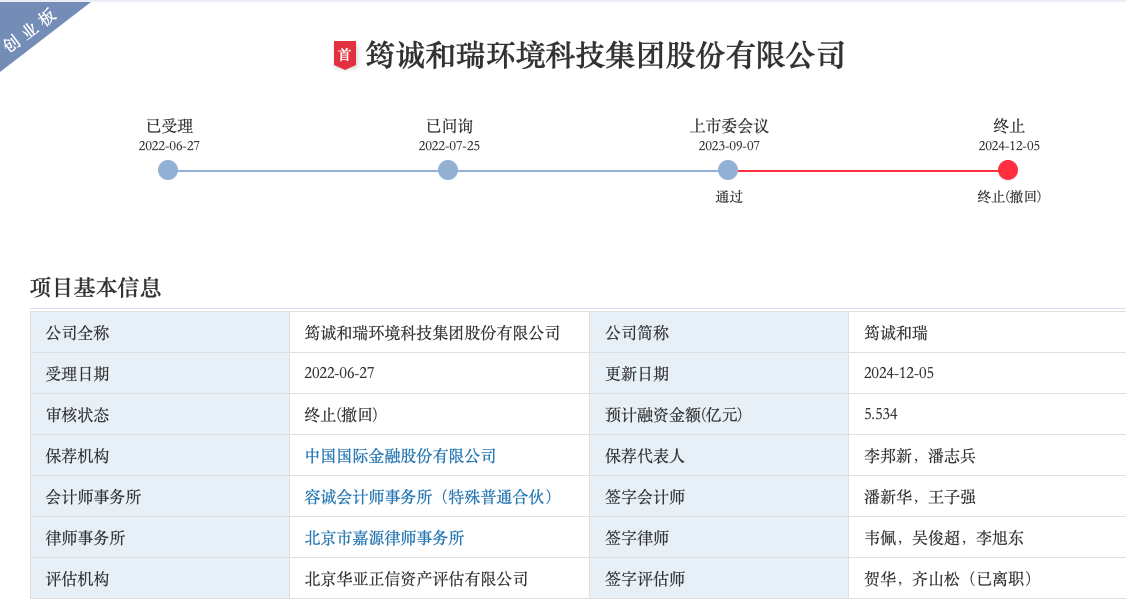The height and width of the screenshot is (608, 1126).
Task: Click the 2022-07-25 date under 已问询
Action: click(x=449, y=146)
